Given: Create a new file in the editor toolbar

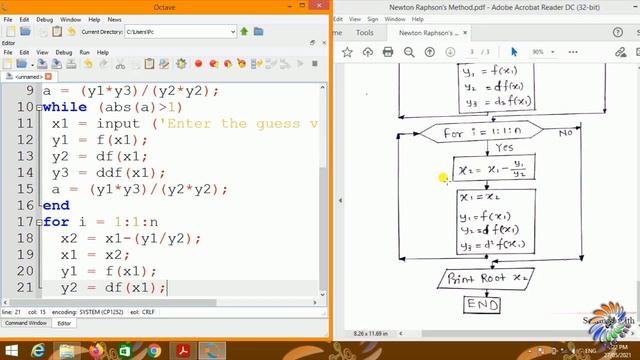Looking at the screenshot, I should pos(8,64).
